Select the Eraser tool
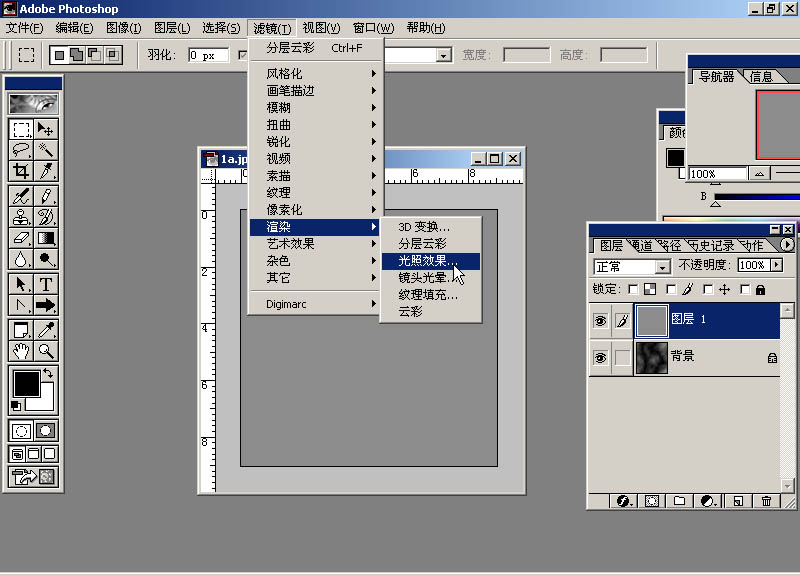This screenshot has width=800, height=576. tap(21, 238)
